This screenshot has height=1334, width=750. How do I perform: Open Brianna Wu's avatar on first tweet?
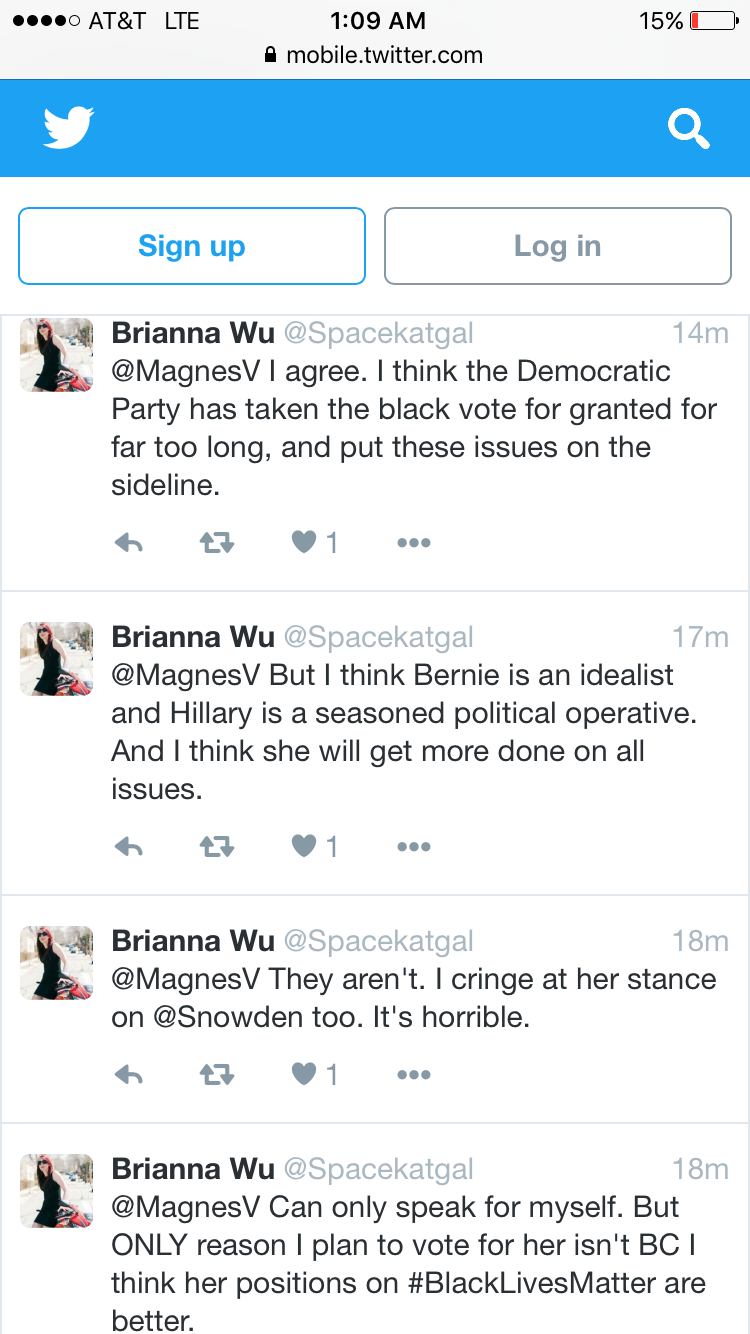[57, 355]
